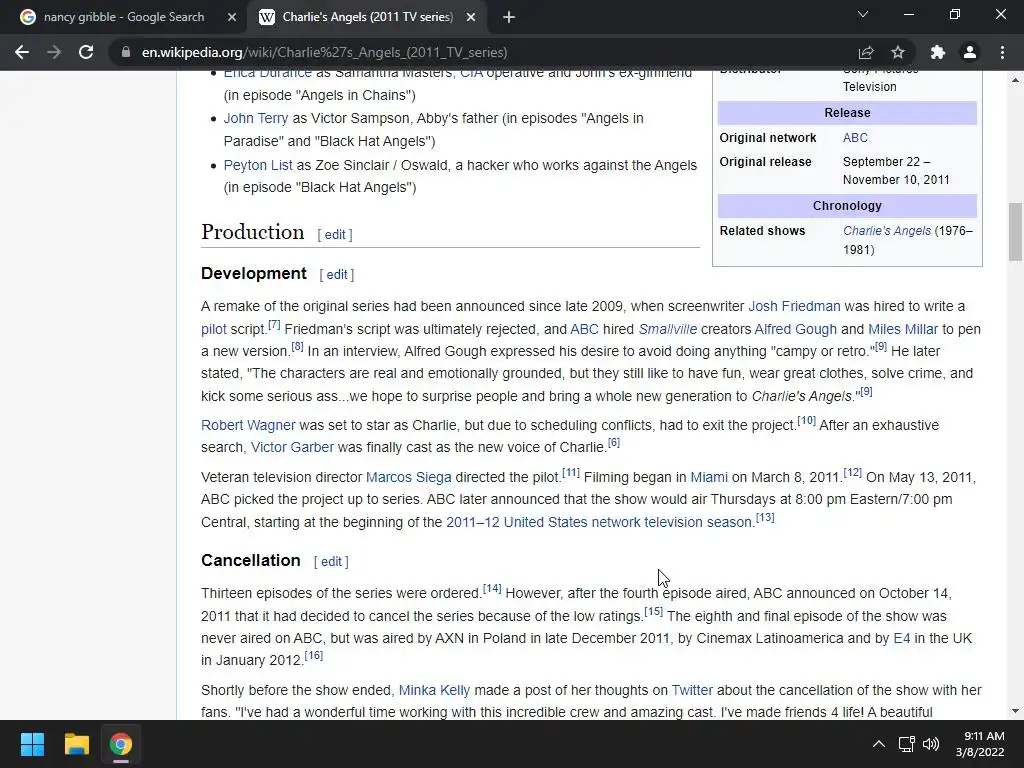
Task: Open the Chrome profile icon
Action: (x=970, y=52)
